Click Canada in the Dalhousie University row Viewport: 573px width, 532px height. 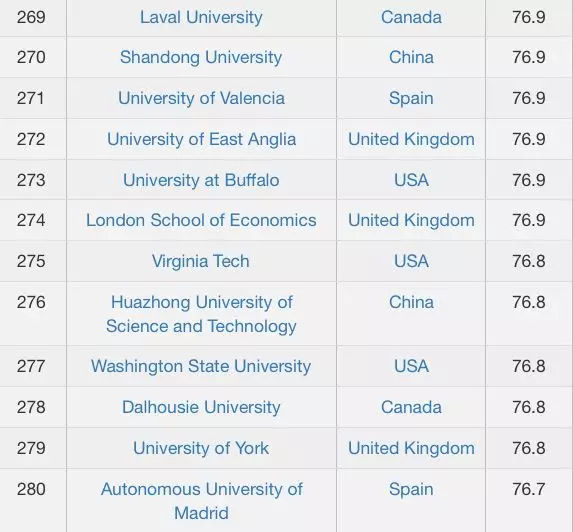point(411,407)
